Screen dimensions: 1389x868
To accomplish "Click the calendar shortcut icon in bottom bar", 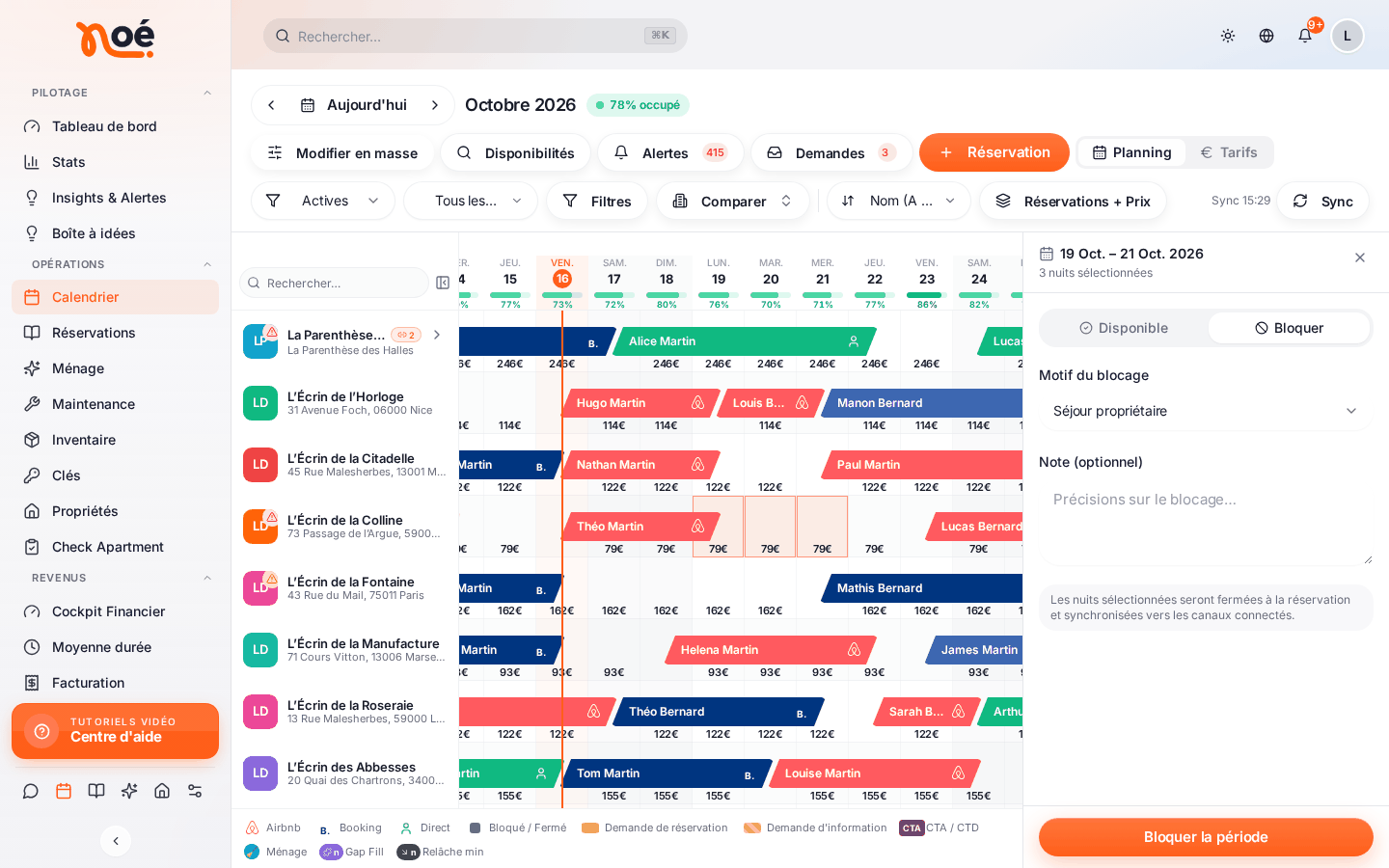I will 64,791.
